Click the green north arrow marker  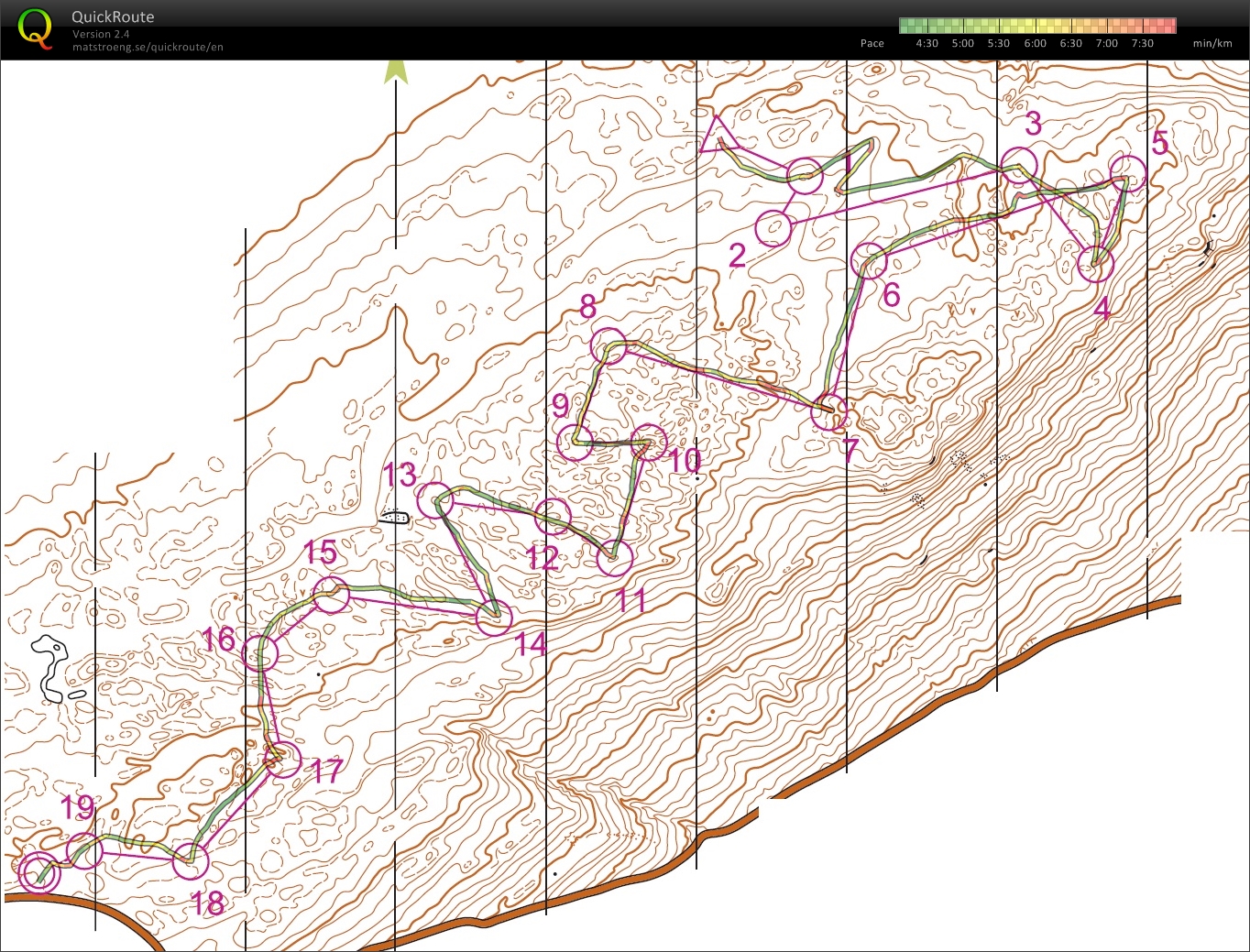click(x=396, y=71)
